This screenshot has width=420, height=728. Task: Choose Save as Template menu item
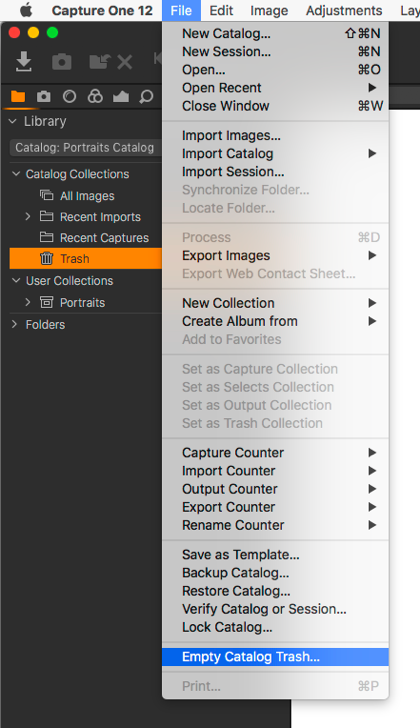275,555
